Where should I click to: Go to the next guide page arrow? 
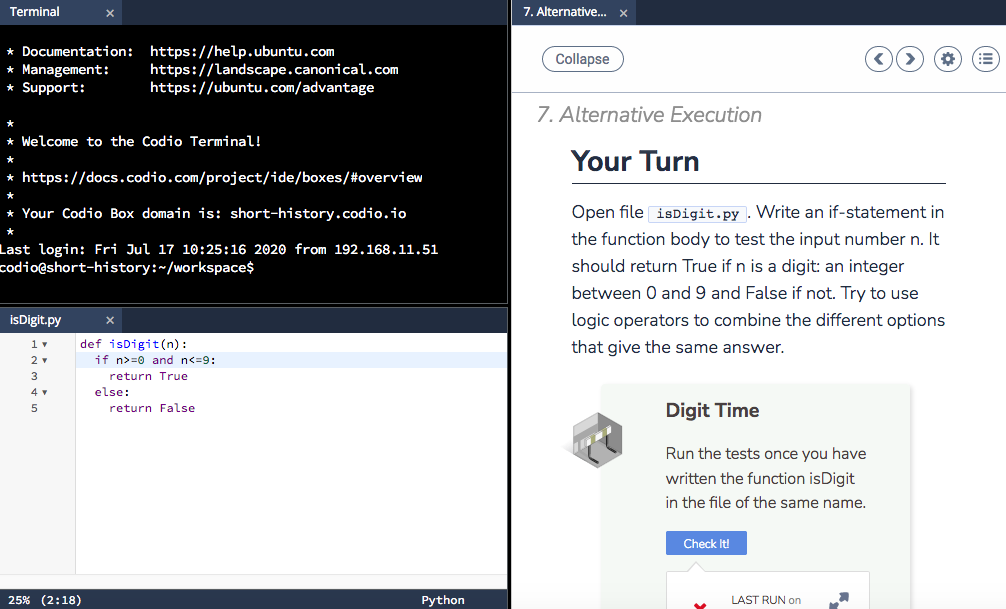coord(910,59)
